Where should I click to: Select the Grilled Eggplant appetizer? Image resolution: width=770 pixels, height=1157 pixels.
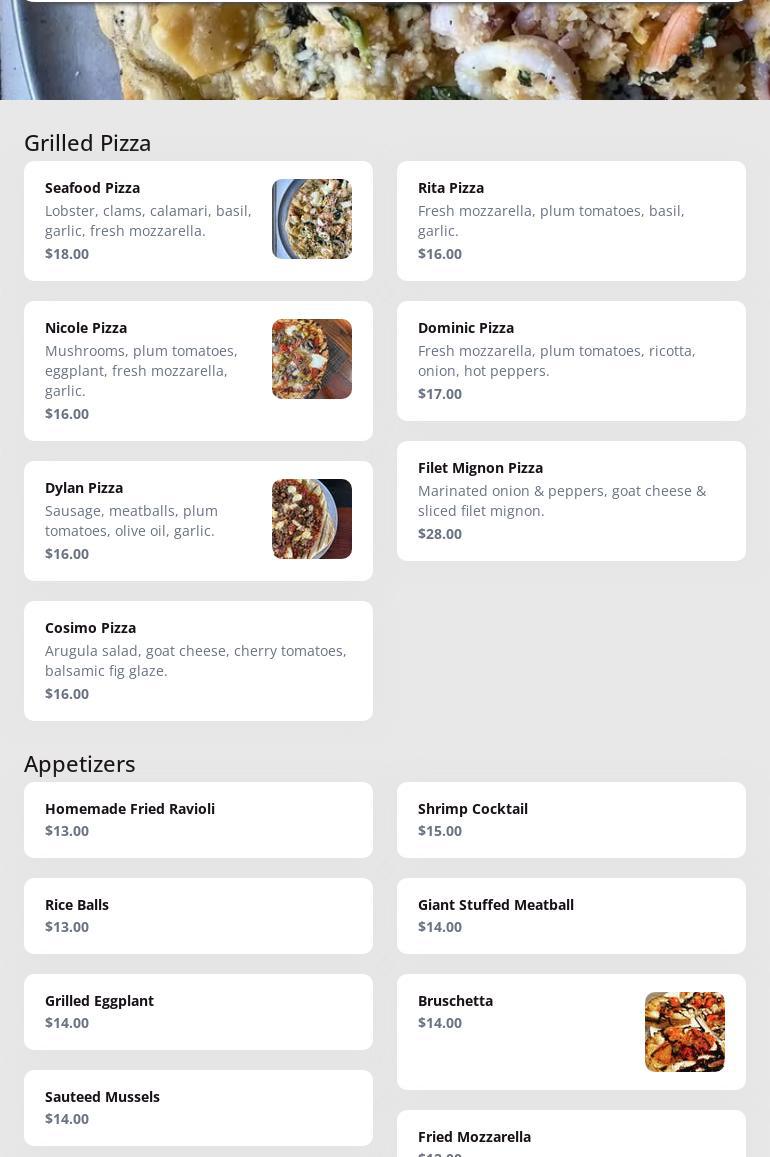point(198,1012)
